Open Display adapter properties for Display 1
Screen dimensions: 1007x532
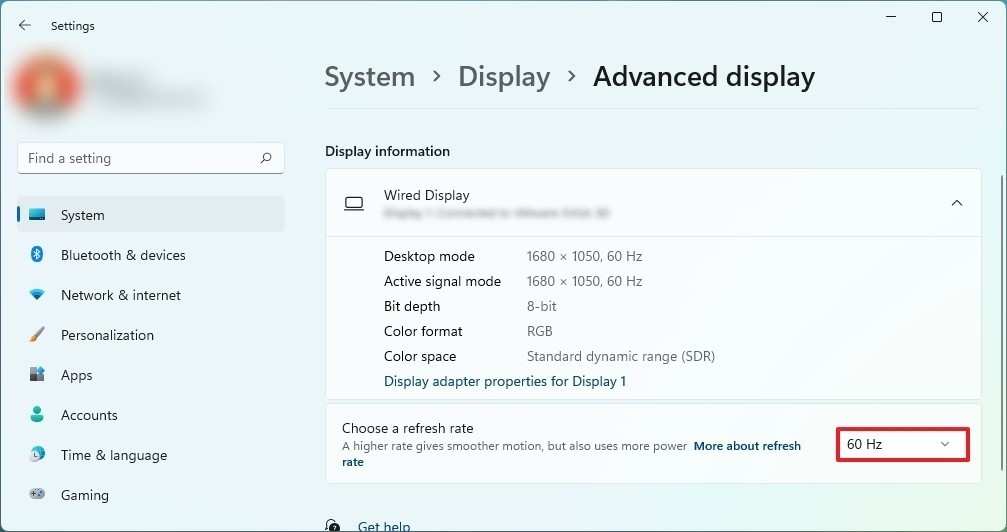[505, 381]
